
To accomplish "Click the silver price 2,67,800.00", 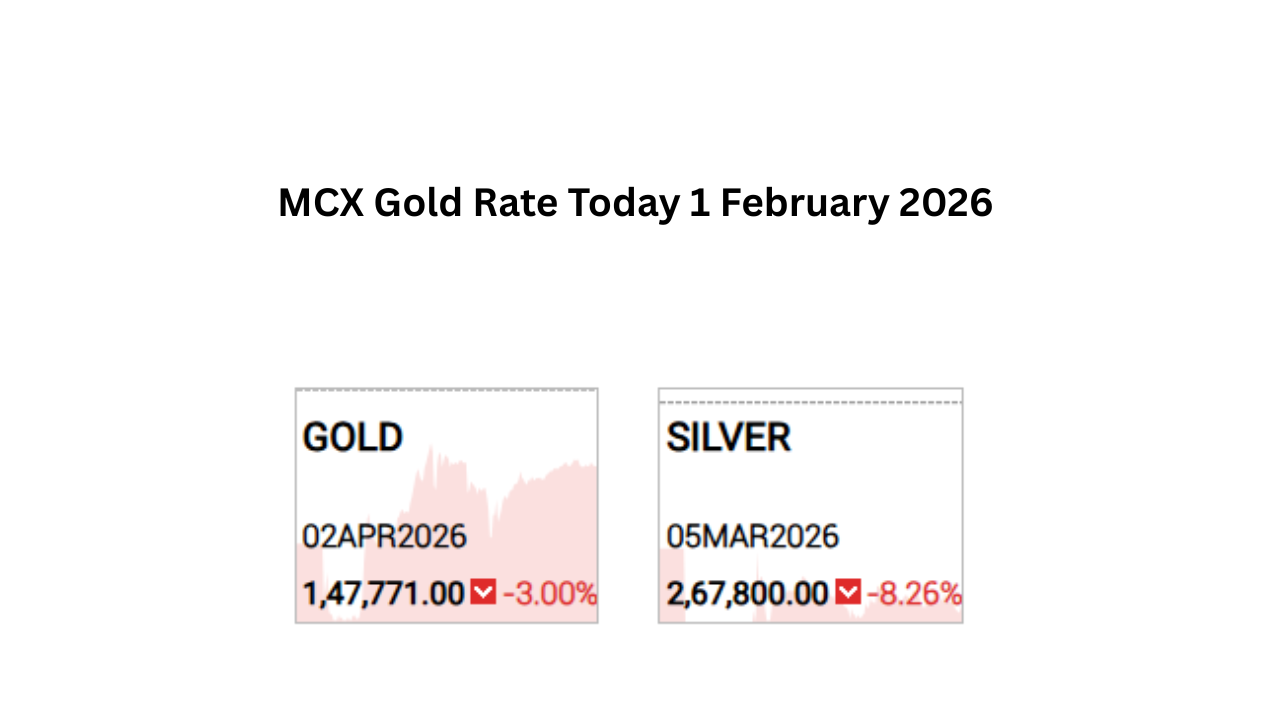I will point(747,594).
